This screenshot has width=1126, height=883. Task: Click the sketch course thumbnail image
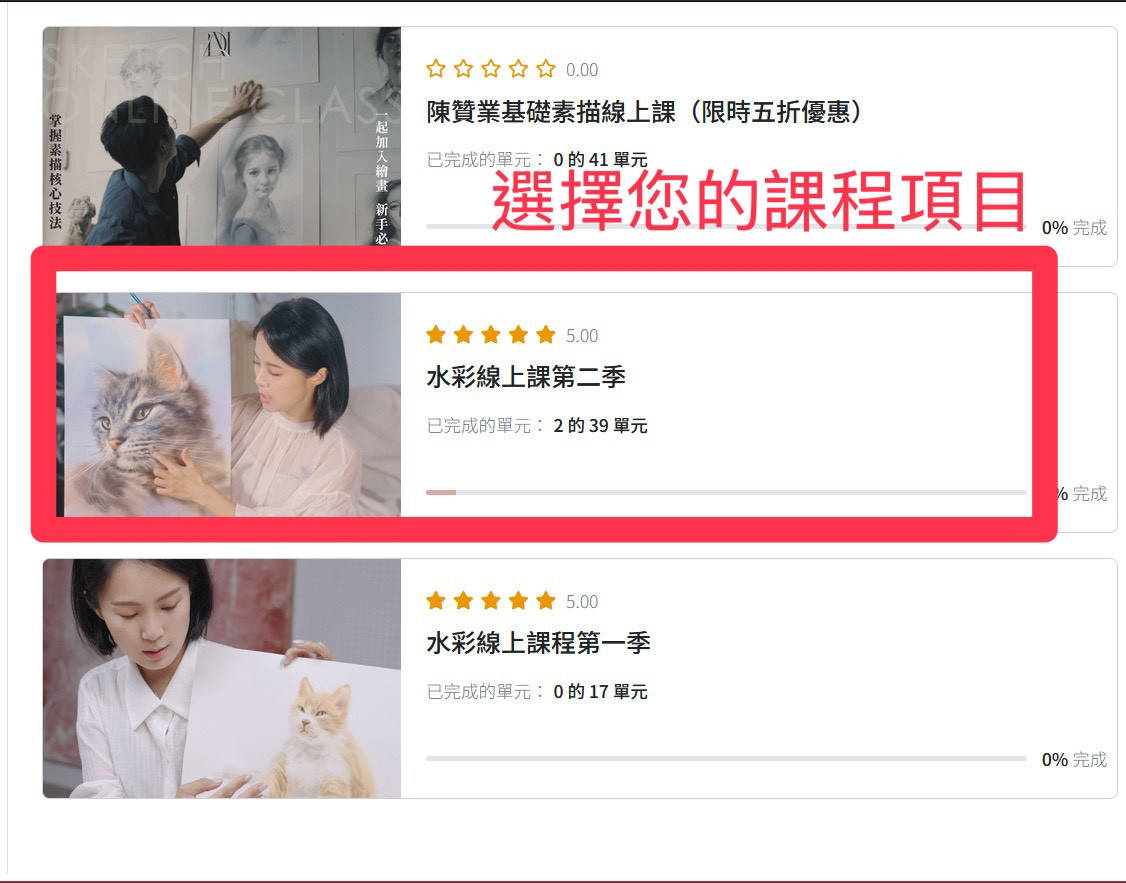coord(222,136)
